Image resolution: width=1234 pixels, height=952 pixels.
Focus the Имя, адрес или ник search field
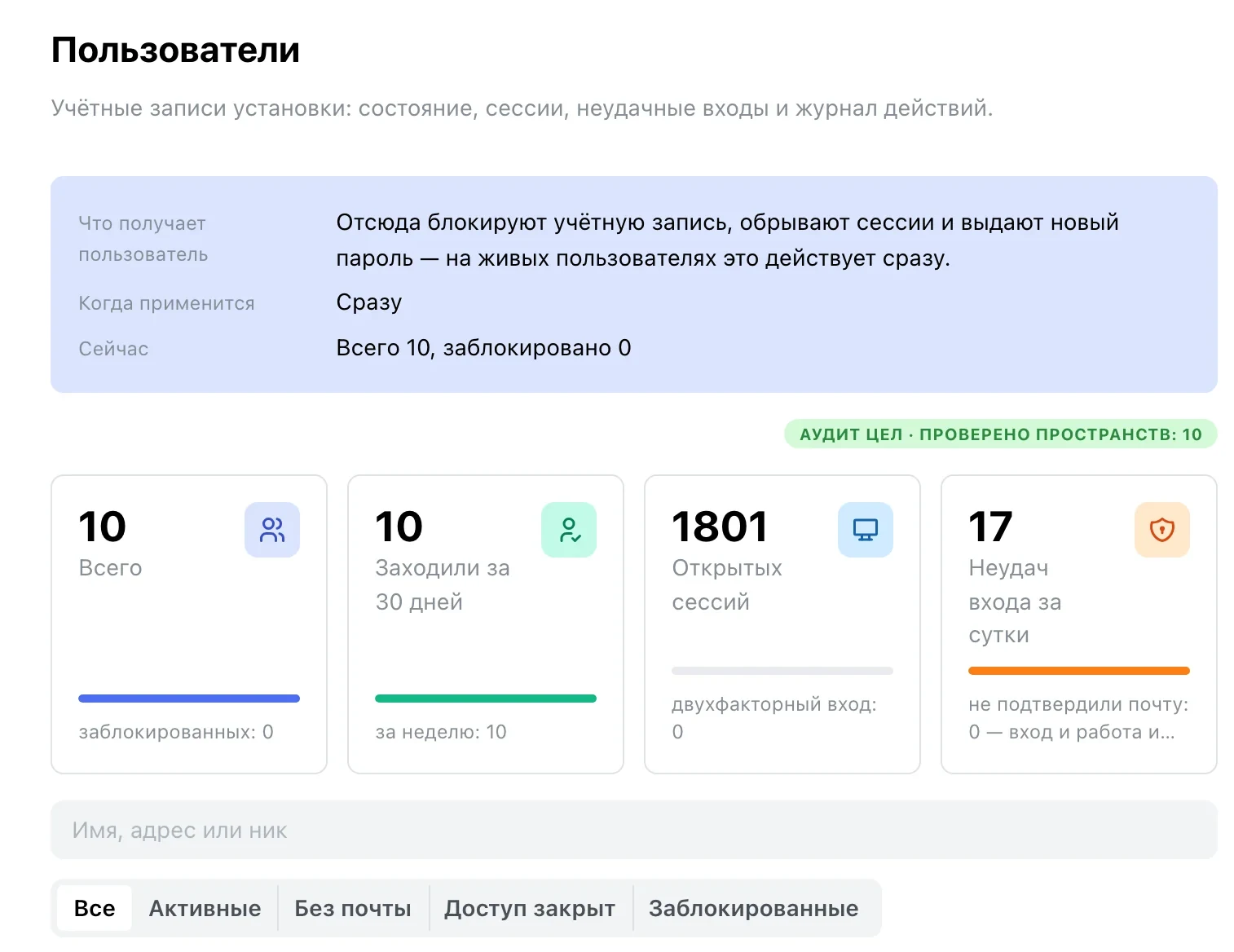click(634, 830)
